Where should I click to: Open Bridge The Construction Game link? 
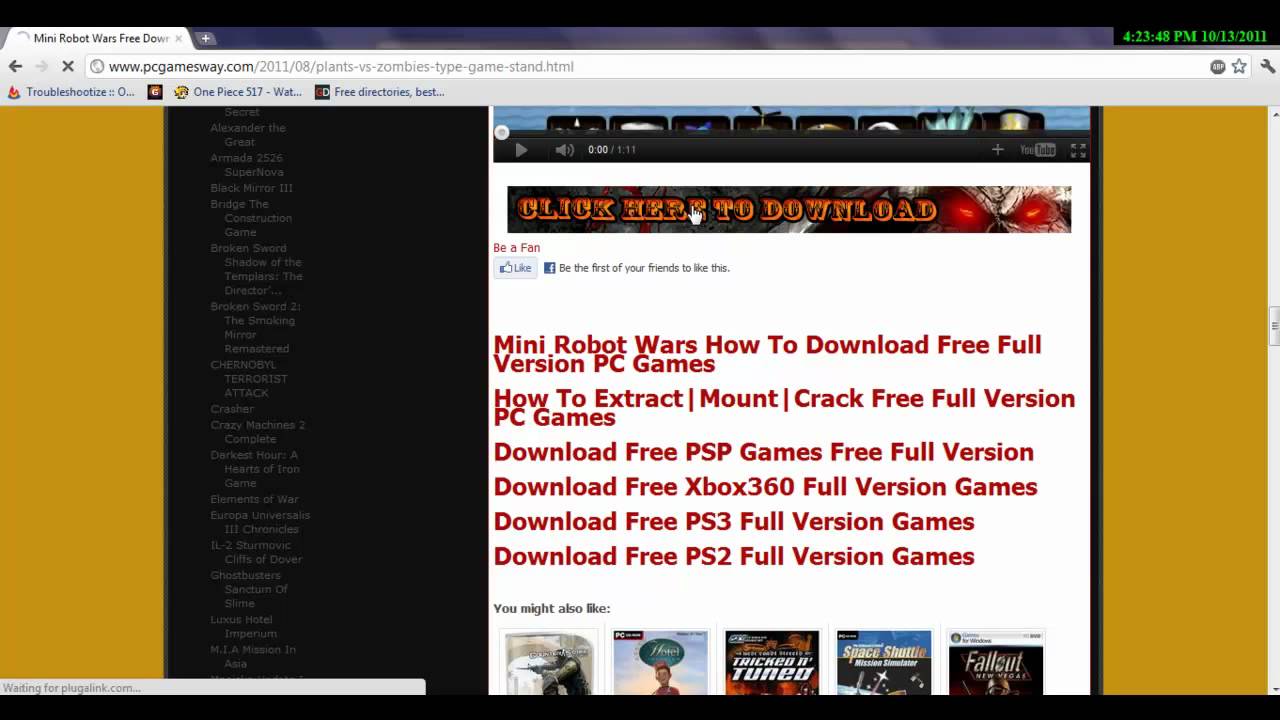point(251,218)
